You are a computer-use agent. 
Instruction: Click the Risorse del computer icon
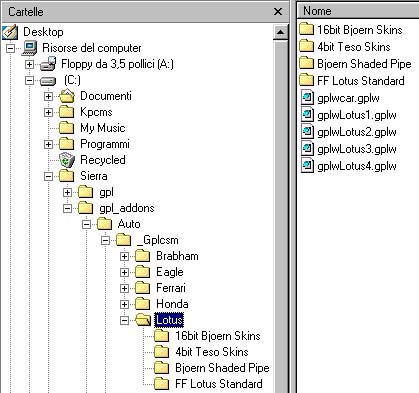click(29, 48)
